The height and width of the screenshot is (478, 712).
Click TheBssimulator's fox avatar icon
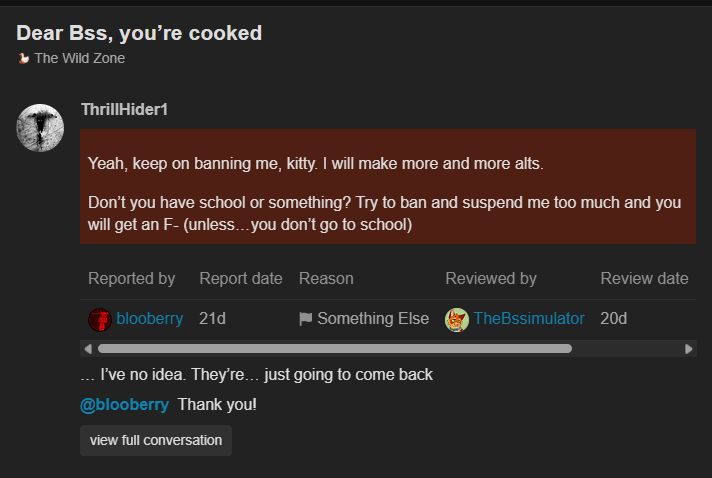(x=457, y=319)
